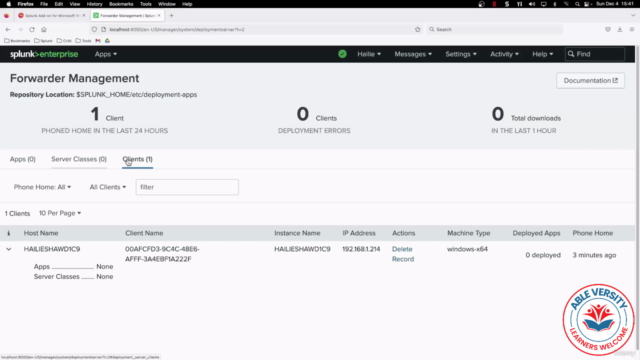Image resolution: width=640 pixels, height=360 pixels.
Task: Open the Messages menu
Action: pos(413,54)
